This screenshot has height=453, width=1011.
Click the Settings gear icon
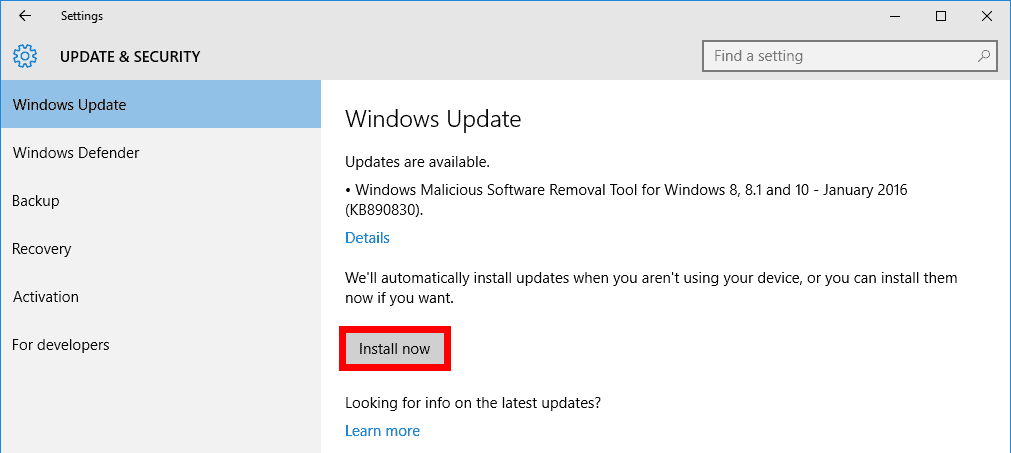coord(25,56)
